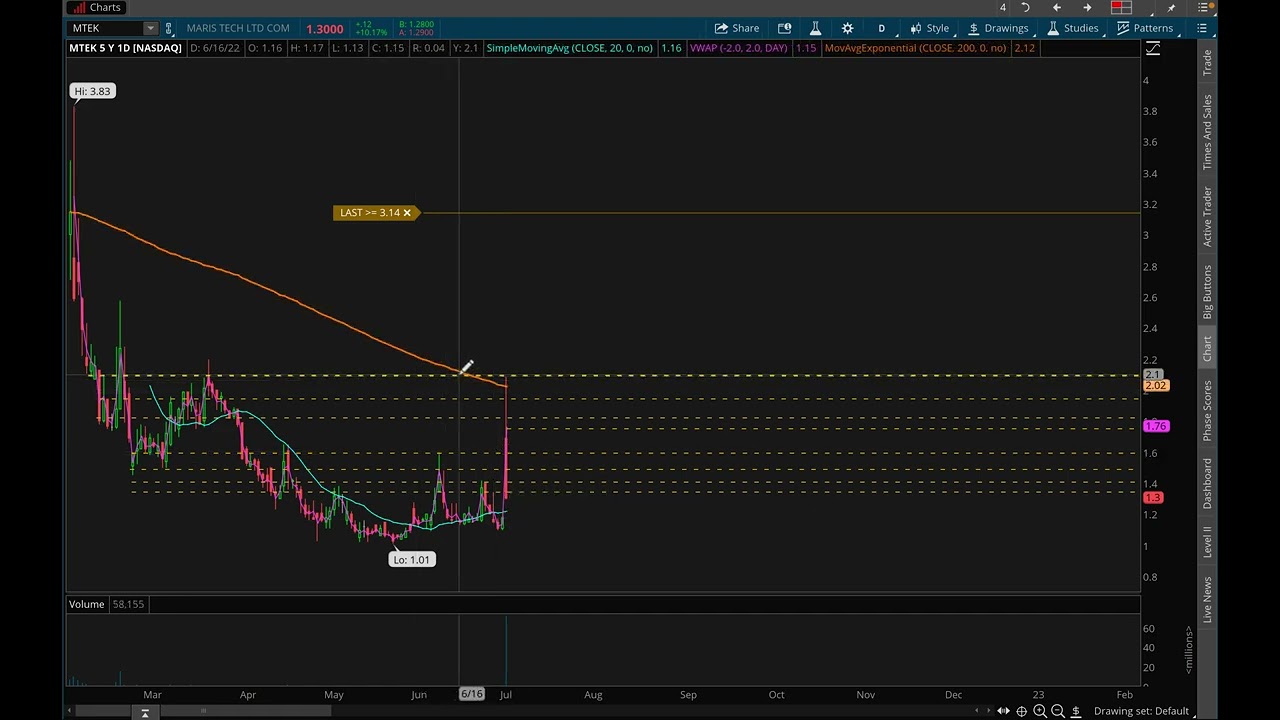Viewport: 1280px width, 720px height.
Task: Select the Chart sidebar tab
Action: [1207, 348]
